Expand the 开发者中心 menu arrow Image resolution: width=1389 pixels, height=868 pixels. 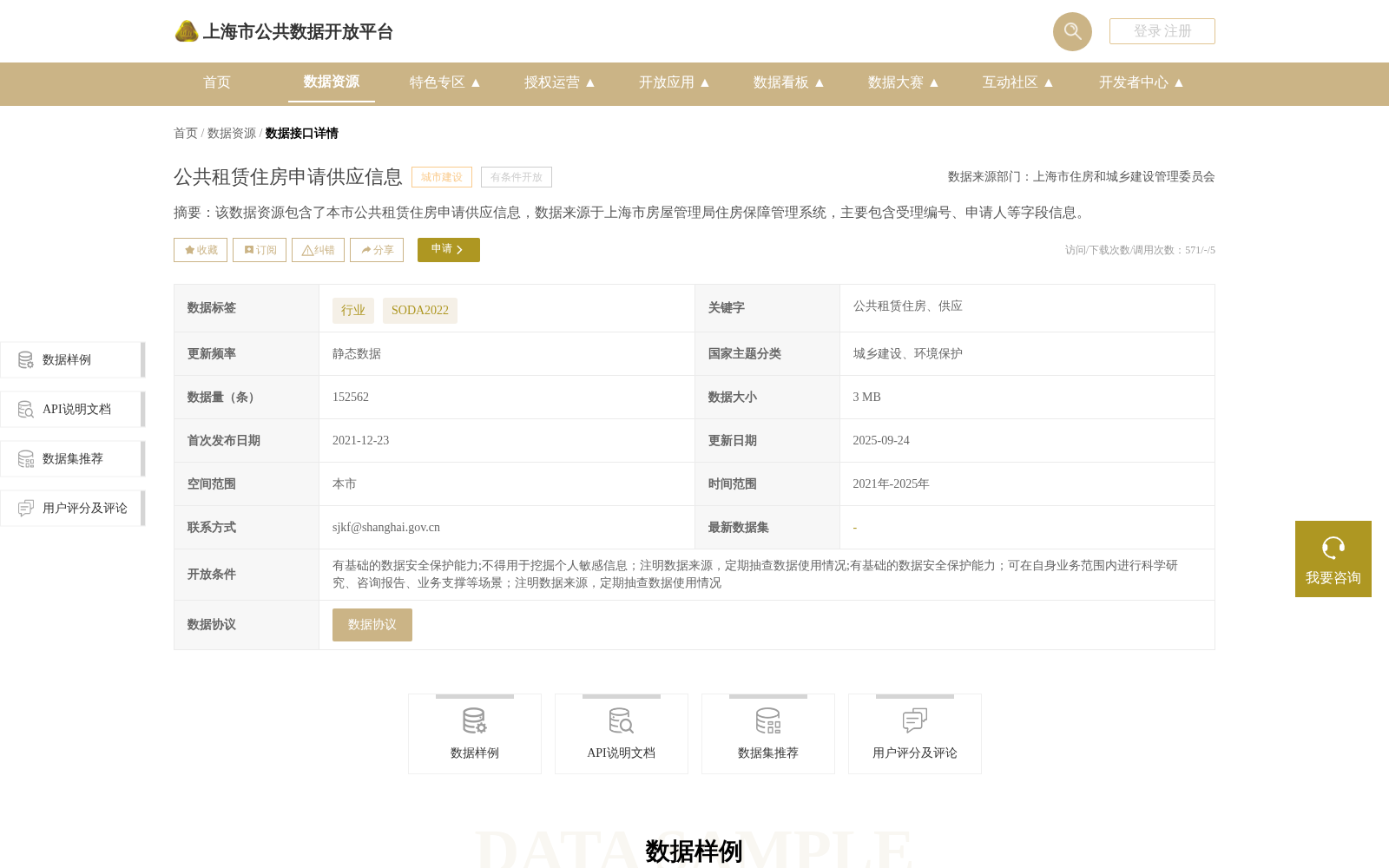1179,82
